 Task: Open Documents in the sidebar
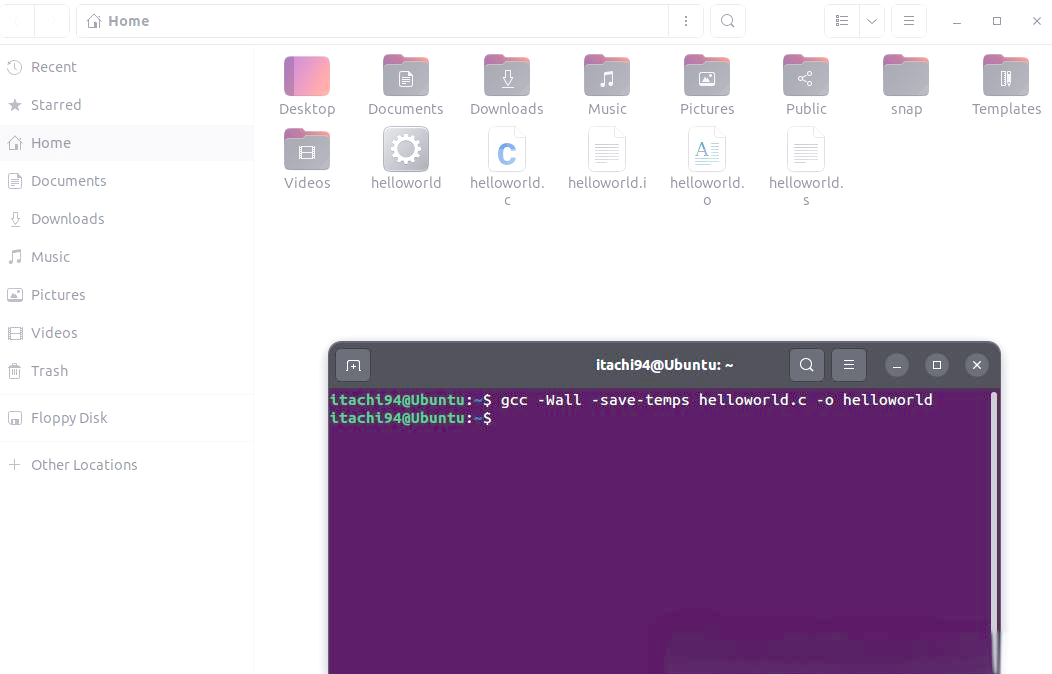pos(127,181)
